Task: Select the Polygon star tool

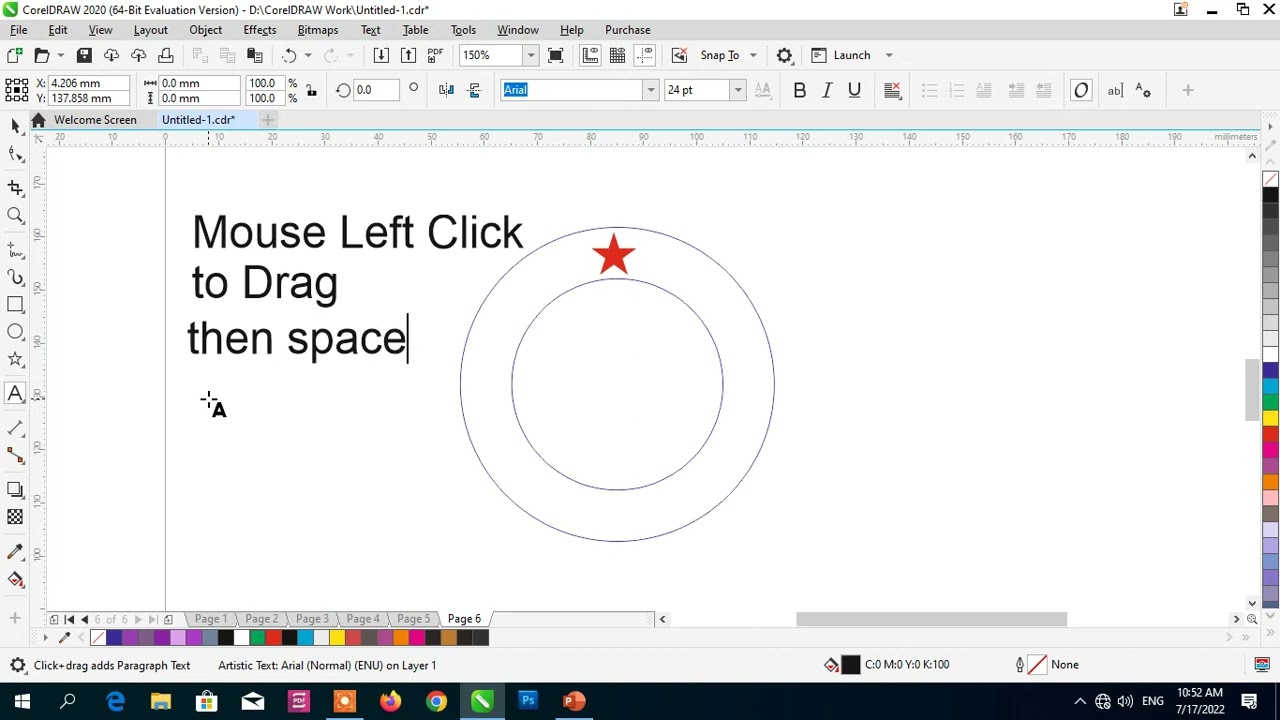Action: [15, 359]
